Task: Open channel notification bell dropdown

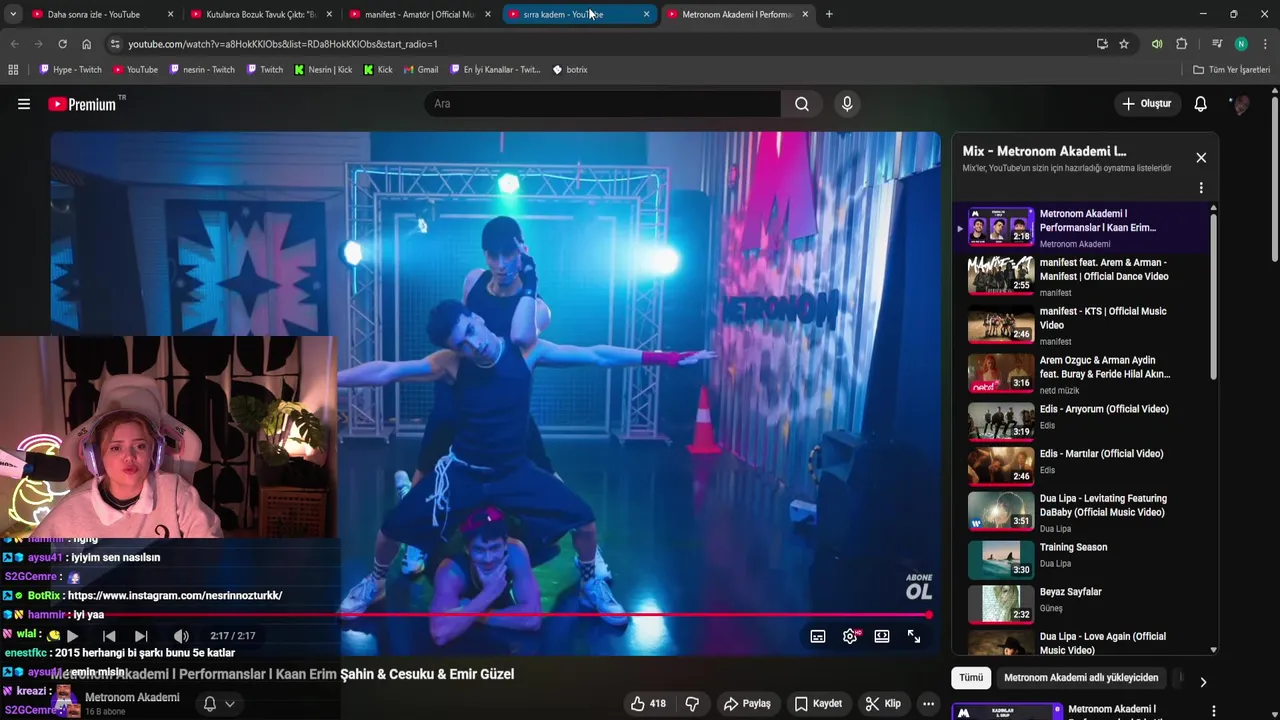Action: coord(219,704)
